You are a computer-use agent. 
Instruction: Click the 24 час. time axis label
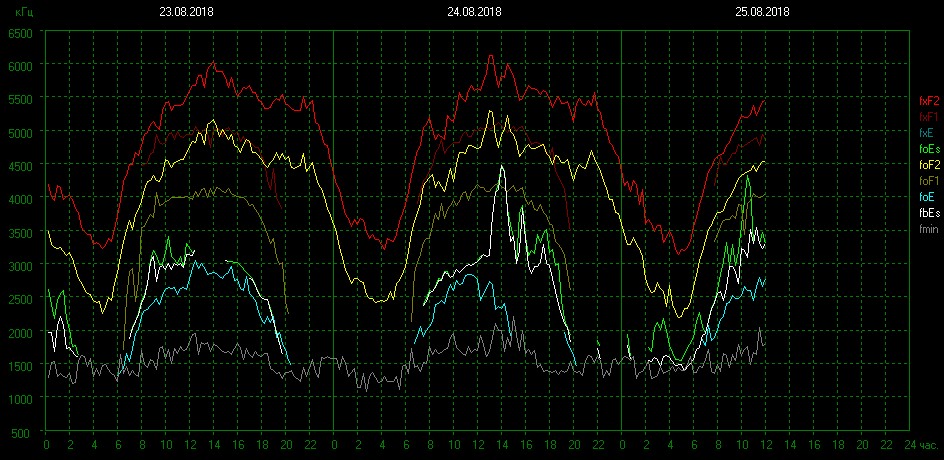pyautogui.click(x=917, y=444)
